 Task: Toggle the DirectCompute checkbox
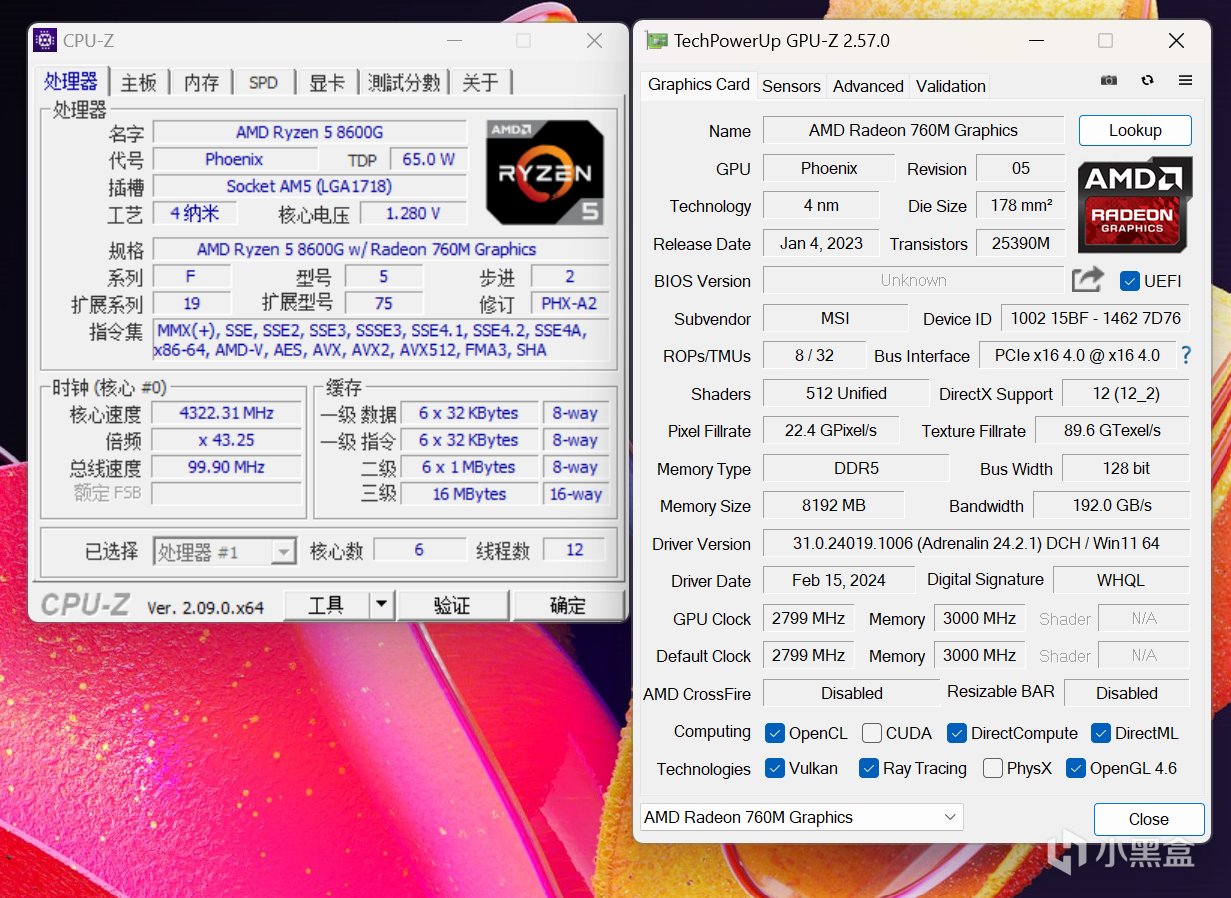(956, 733)
